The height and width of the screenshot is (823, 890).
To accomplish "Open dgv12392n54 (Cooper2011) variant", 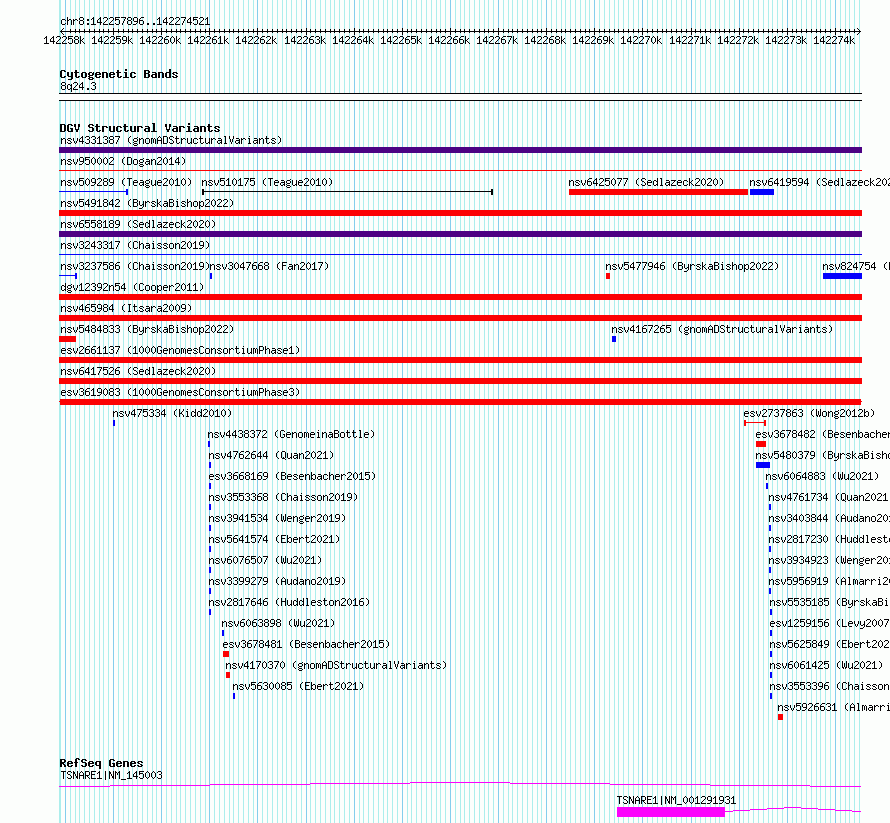I will [x=132, y=287].
